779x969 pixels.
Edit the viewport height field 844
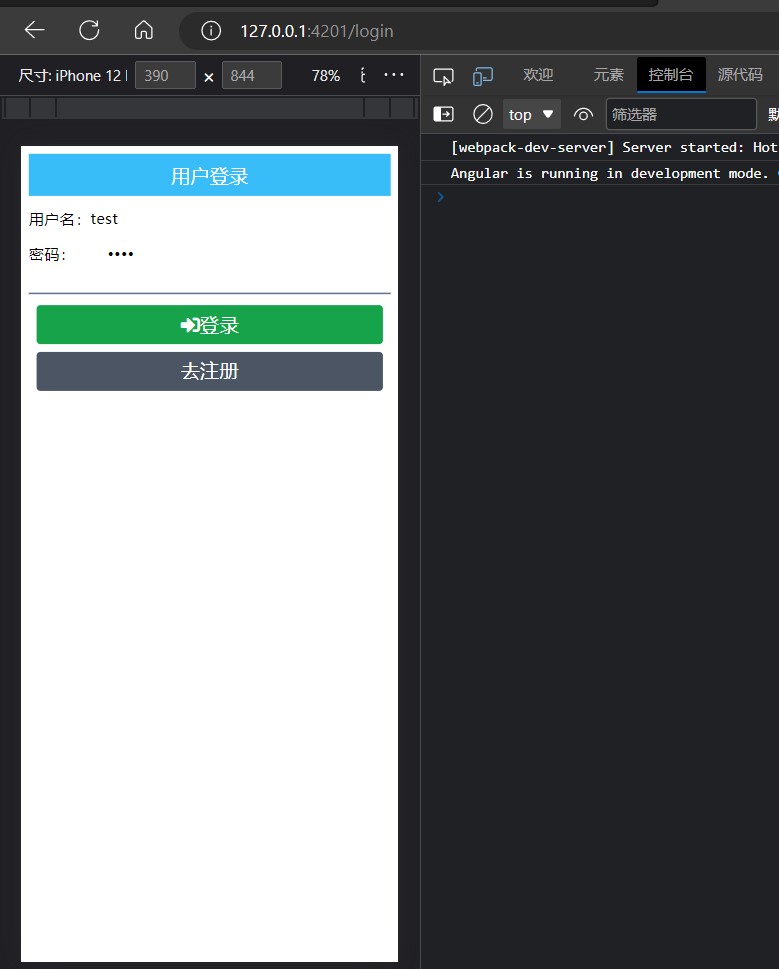pos(251,75)
